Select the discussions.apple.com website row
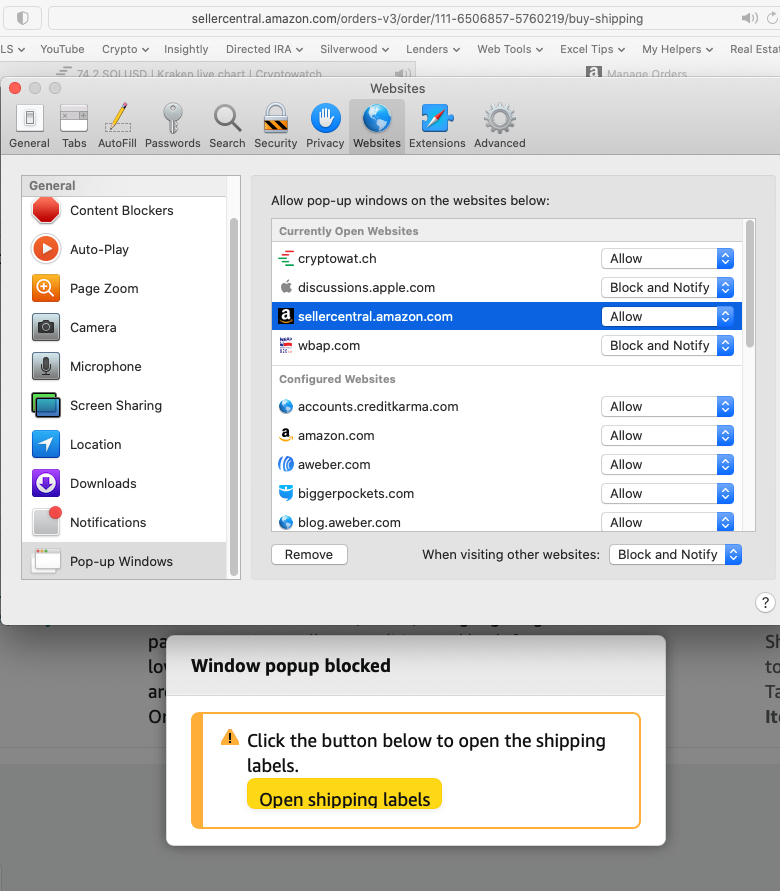The height and width of the screenshot is (891, 780). click(x=507, y=288)
